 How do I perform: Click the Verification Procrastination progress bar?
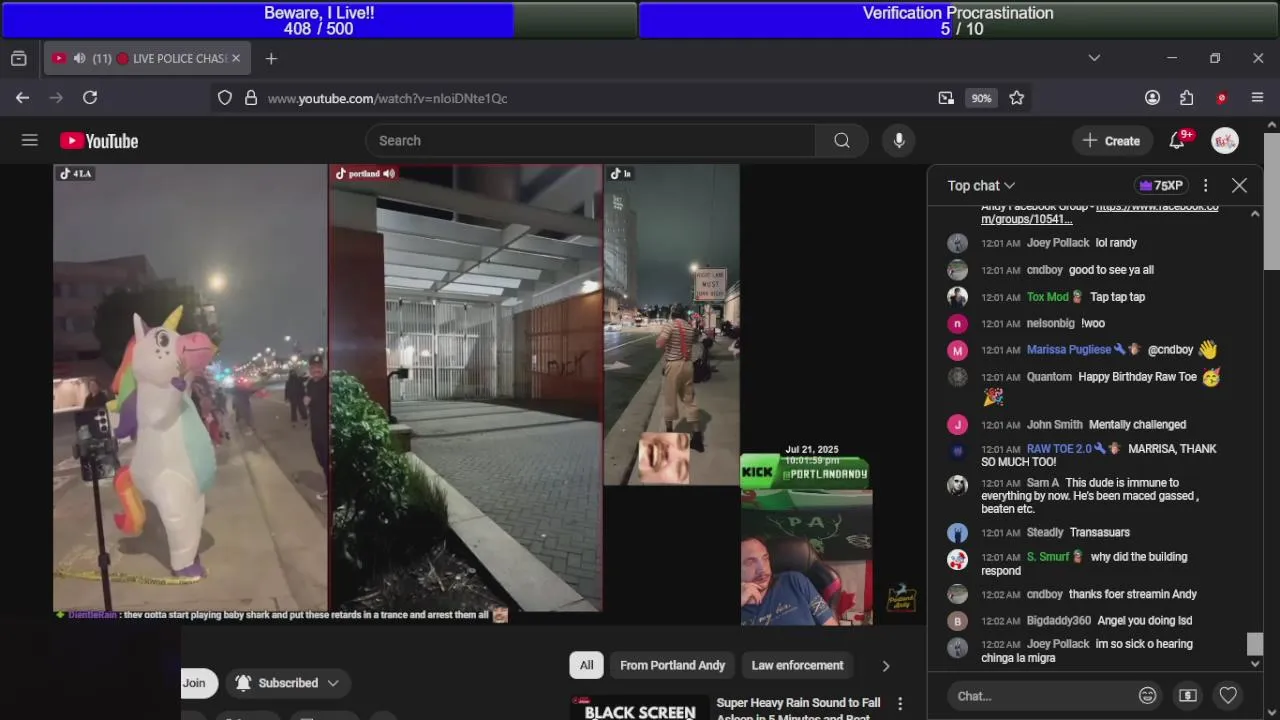(x=958, y=20)
